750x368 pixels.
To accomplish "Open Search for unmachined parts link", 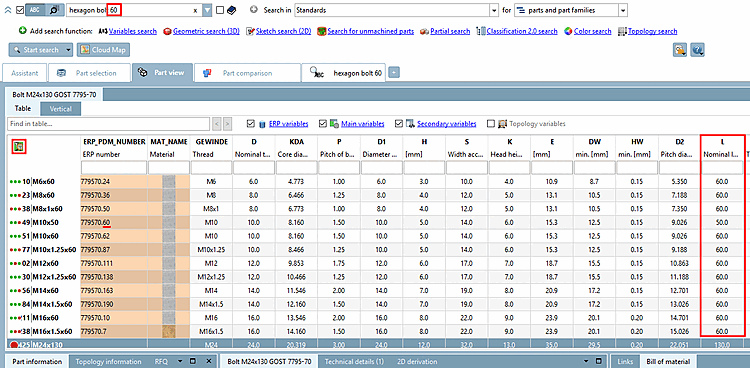I will click(x=371, y=31).
